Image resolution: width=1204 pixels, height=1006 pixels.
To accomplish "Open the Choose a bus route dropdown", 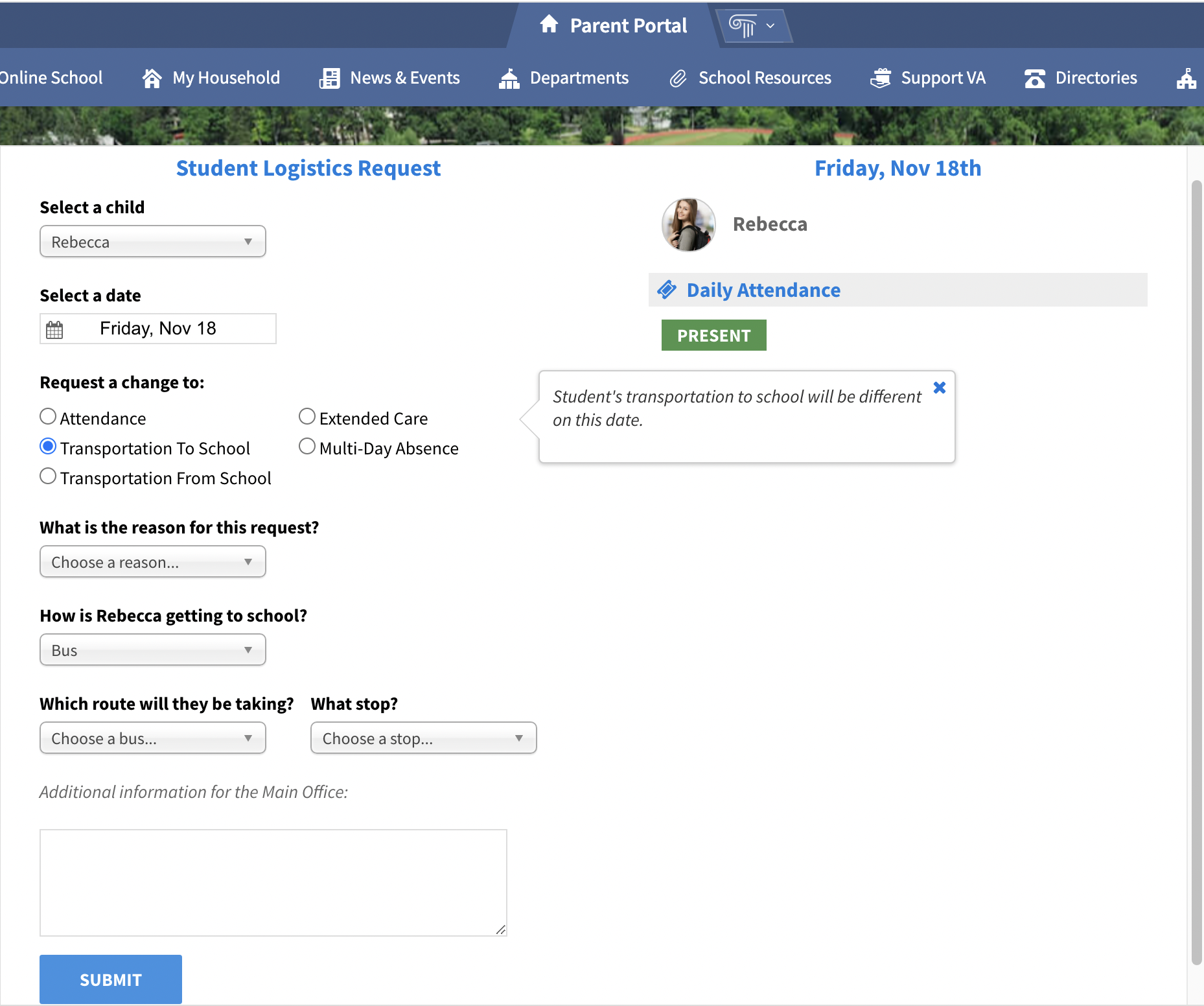I will (x=153, y=738).
